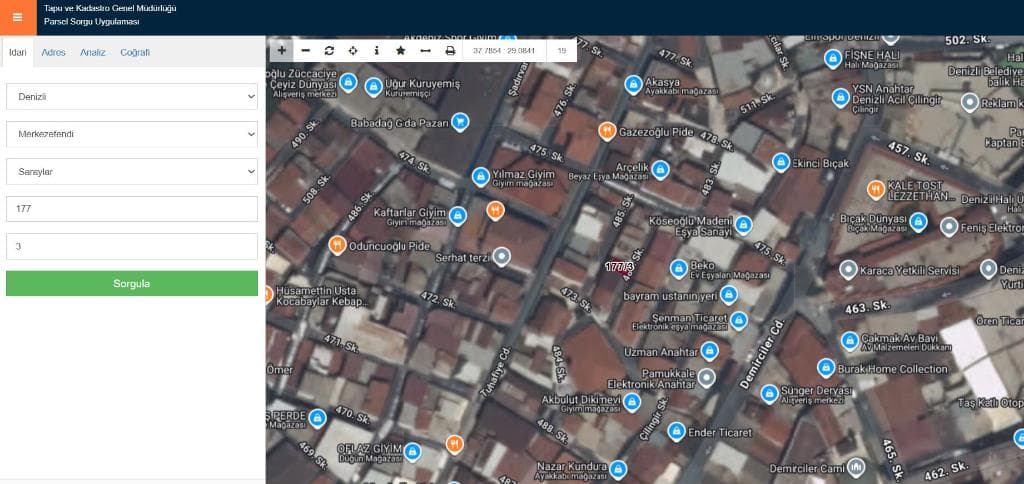Click the KALE TOST restaurant marker

pyautogui.click(x=876, y=190)
